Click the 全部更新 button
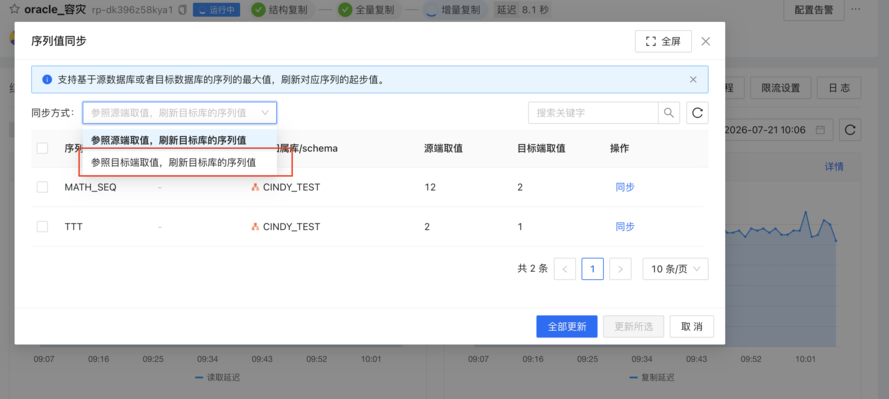This screenshot has height=399, width=889. [567, 326]
